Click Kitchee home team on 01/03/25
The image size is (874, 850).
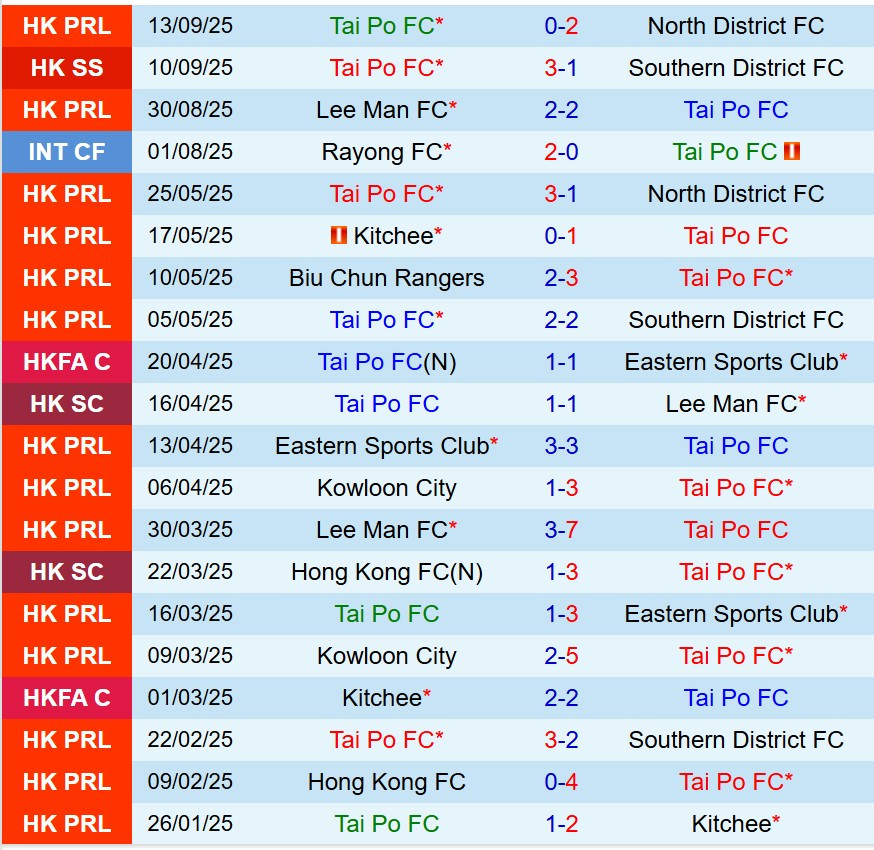[x=381, y=698]
